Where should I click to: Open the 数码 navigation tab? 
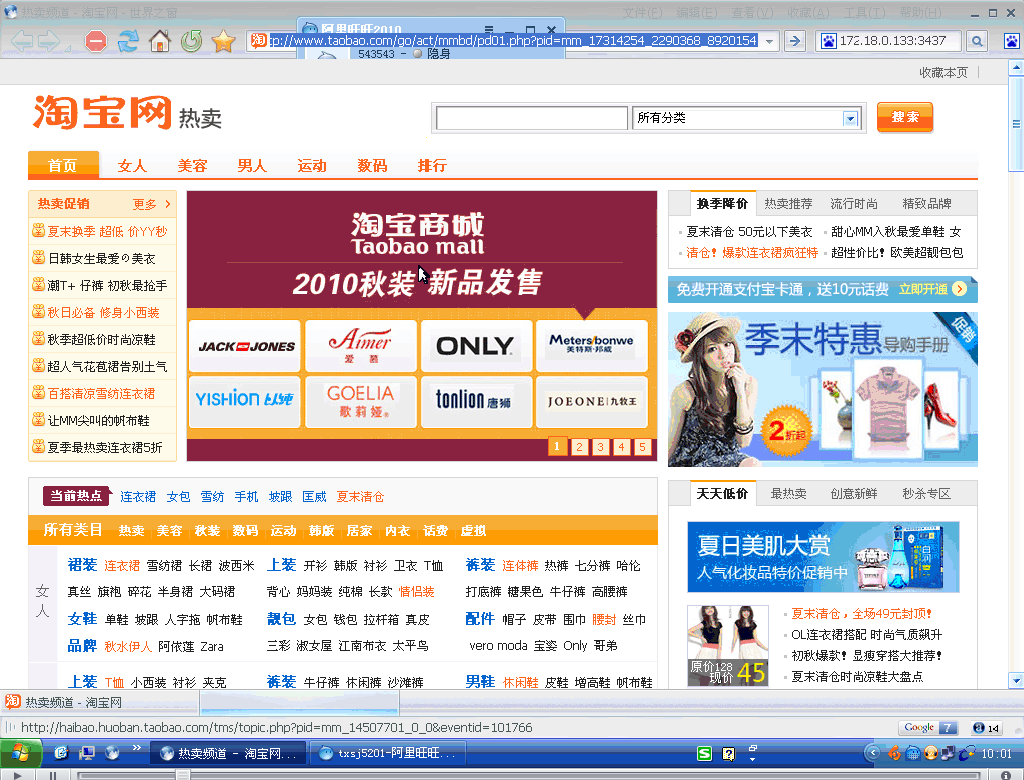click(x=372, y=166)
